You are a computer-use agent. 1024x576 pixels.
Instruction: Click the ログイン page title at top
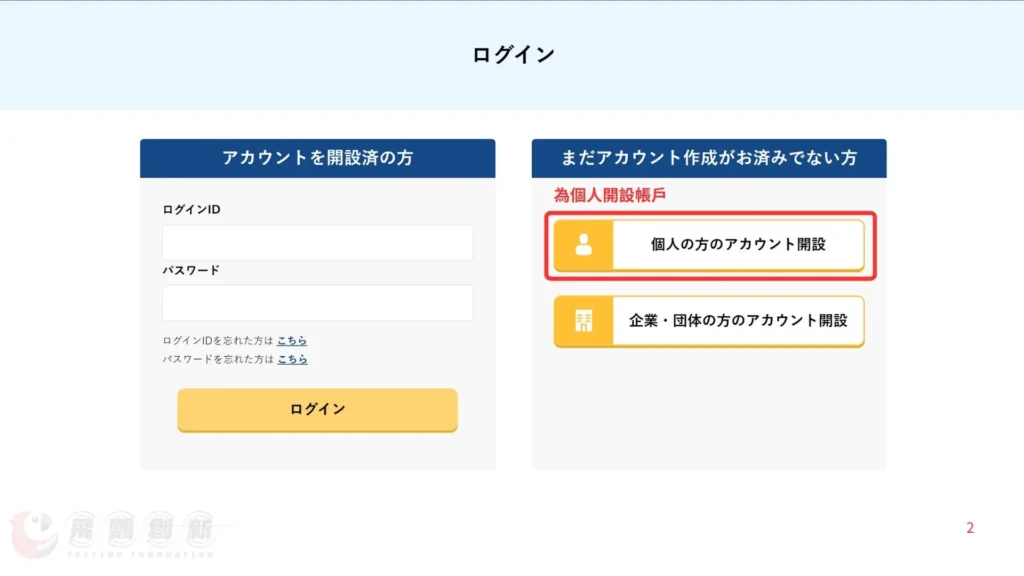coord(513,55)
